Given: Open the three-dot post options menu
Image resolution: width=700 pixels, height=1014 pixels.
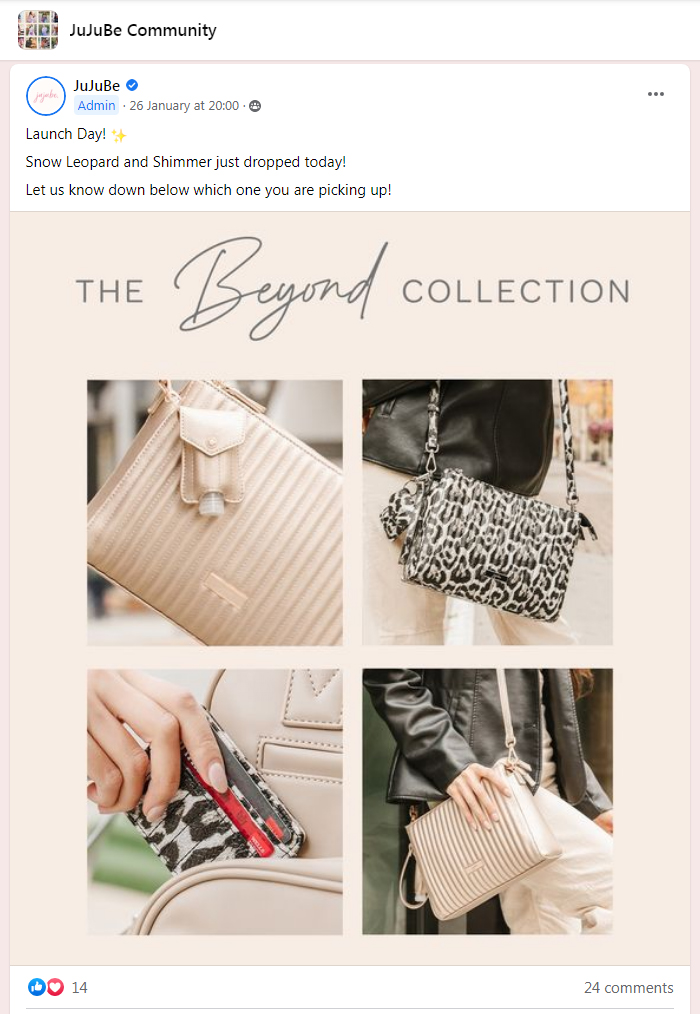Looking at the screenshot, I should [655, 94].
